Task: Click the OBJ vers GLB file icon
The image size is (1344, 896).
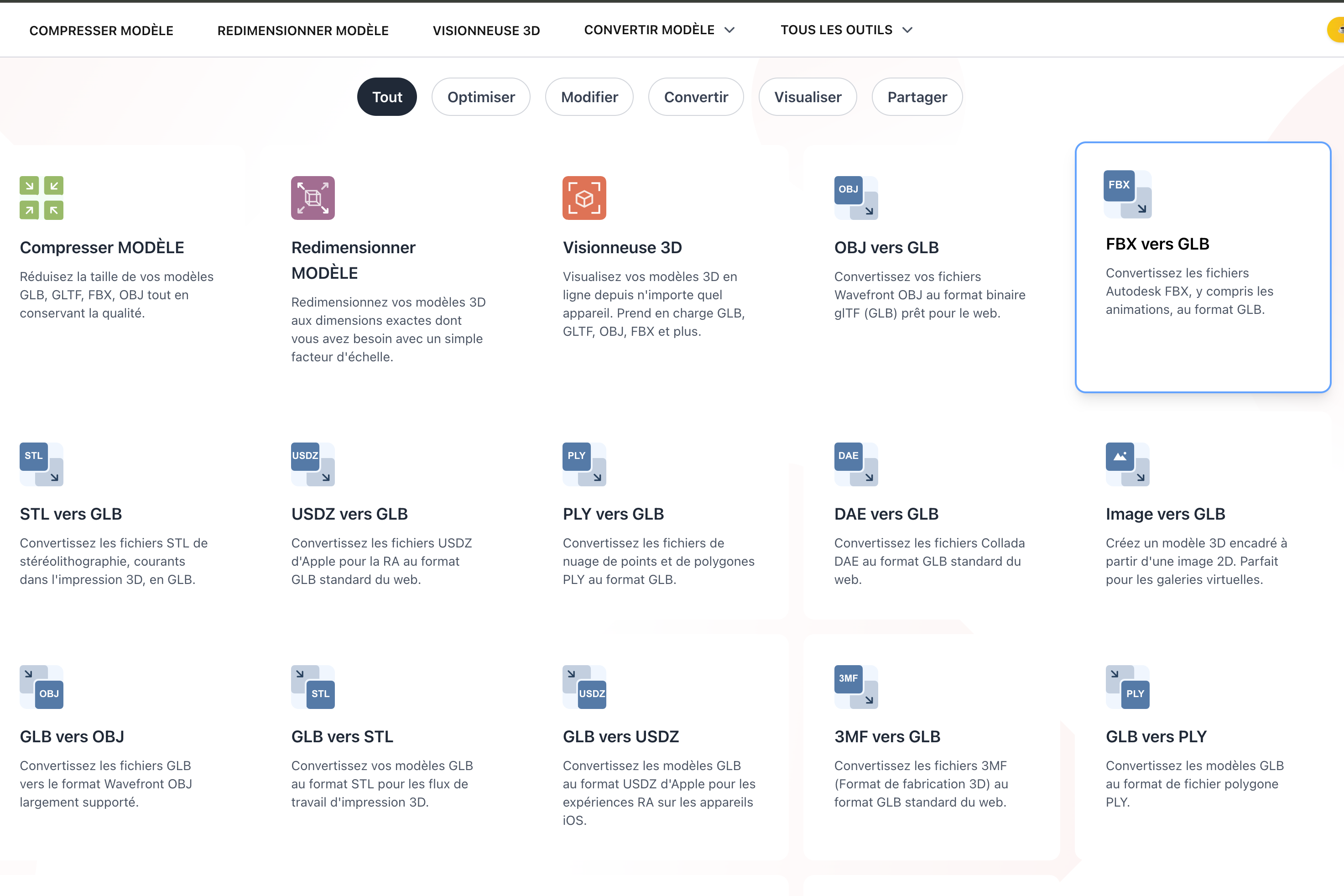Action: [855, 198]
